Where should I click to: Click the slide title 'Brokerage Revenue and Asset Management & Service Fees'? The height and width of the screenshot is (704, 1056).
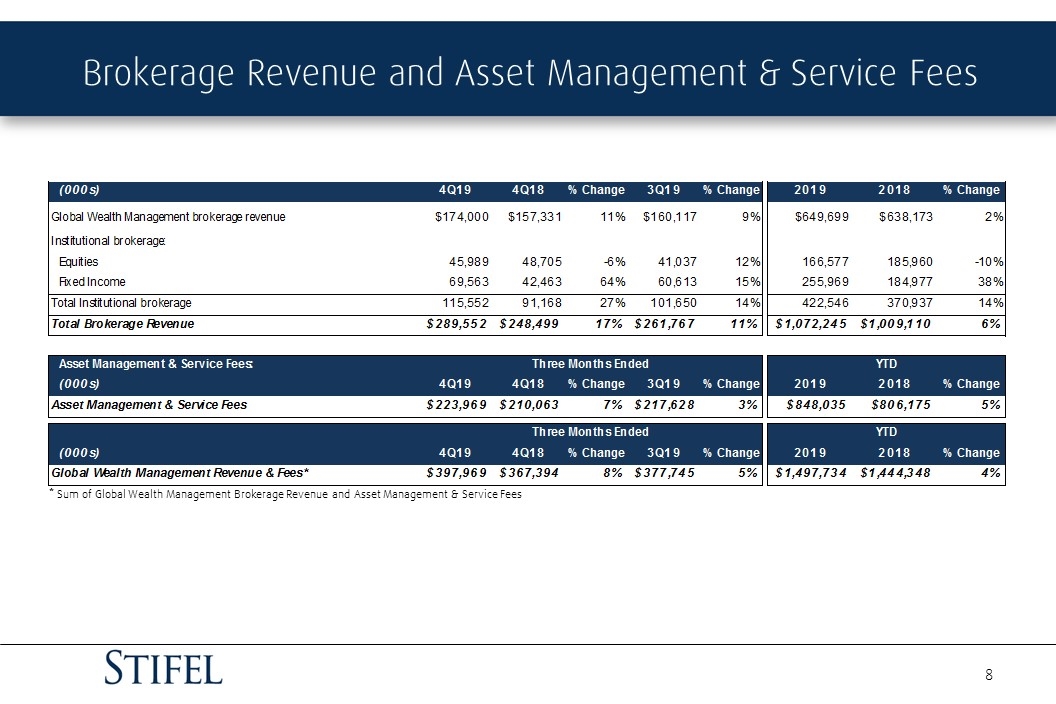pyautogui.click(x=530, y=73)
